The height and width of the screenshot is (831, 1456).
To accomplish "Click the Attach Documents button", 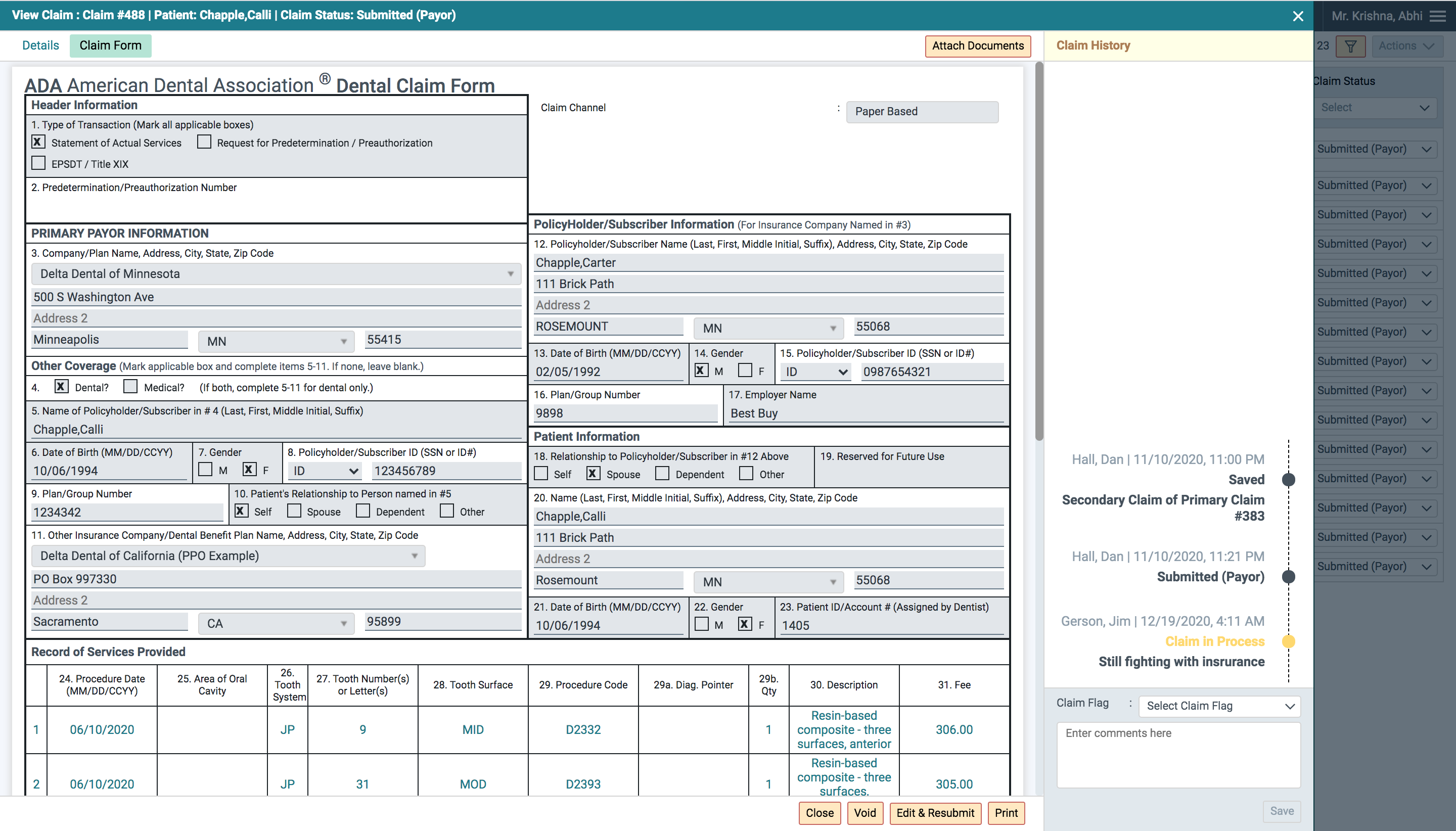I will coord(977,45).
